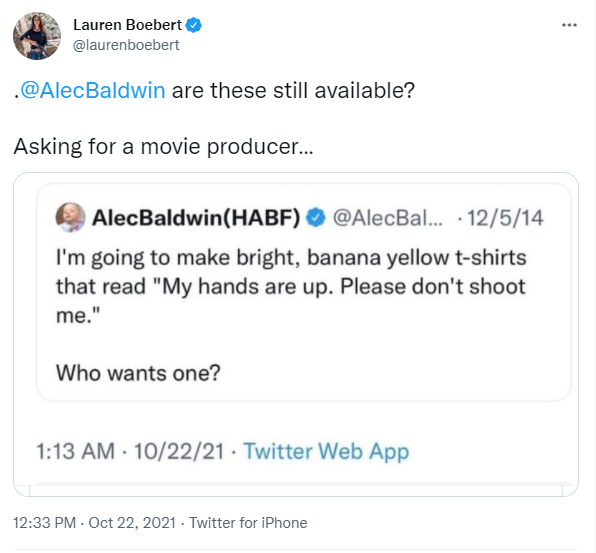Click the Twitter Web App source link
Viewport: 596px width, 553px height.
(x=326, y=451)
